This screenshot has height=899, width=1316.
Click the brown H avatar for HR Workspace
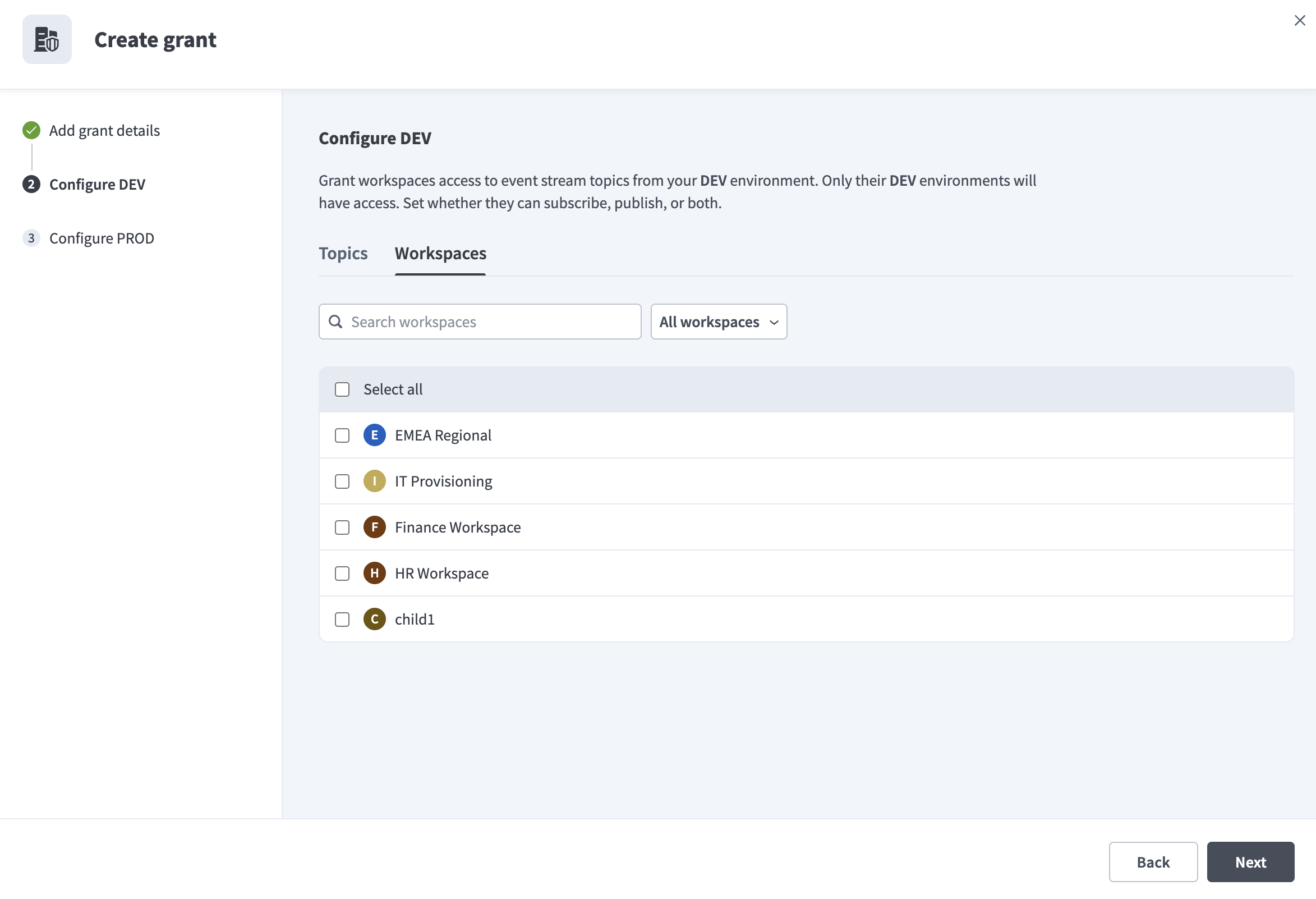(x=374, y=574)
